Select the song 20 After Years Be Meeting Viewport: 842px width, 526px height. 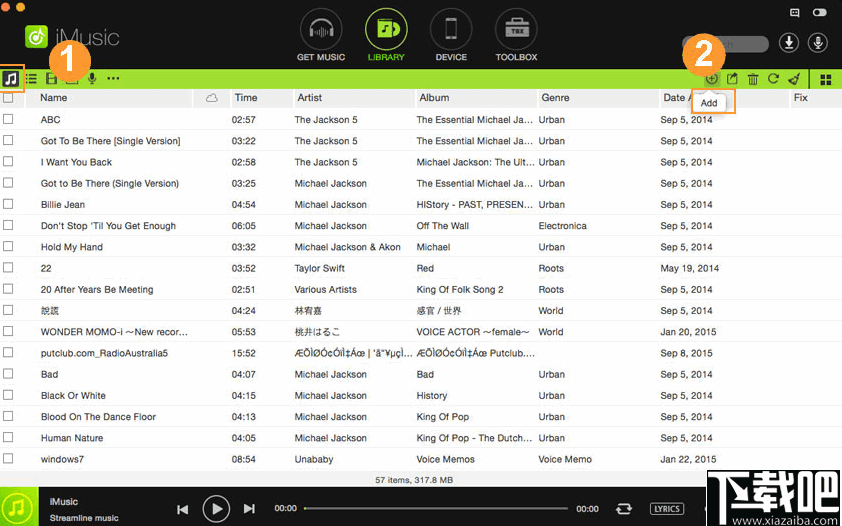point(97,290)
